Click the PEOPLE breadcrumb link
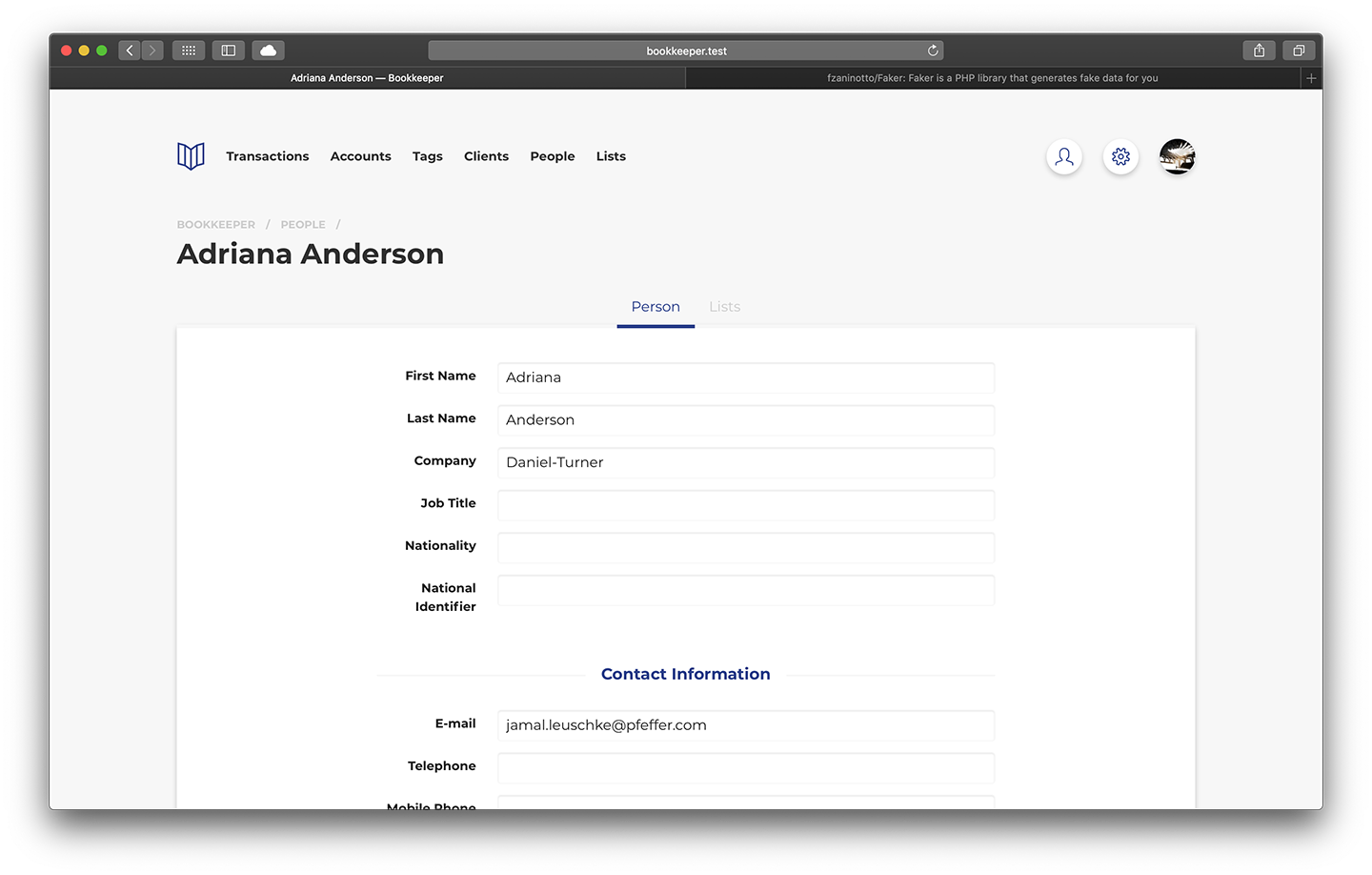Viewport: 1372px width, 875px height. [303, 225]
